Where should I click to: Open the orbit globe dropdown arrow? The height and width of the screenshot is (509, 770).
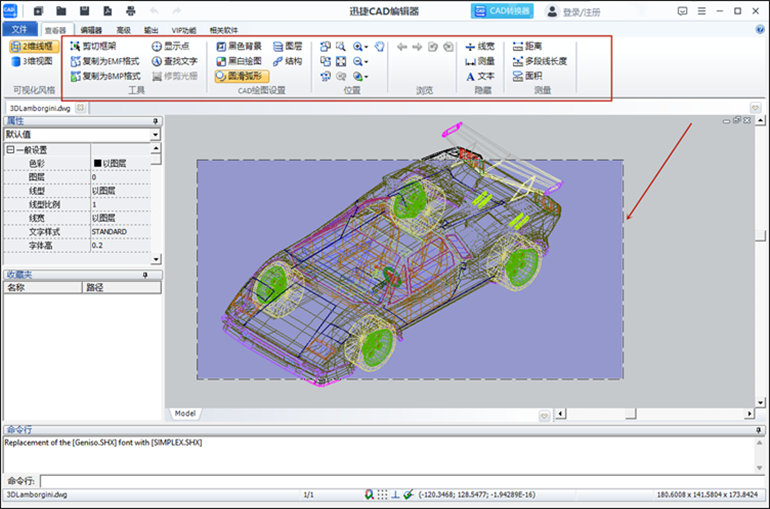(x=366, y=77)
